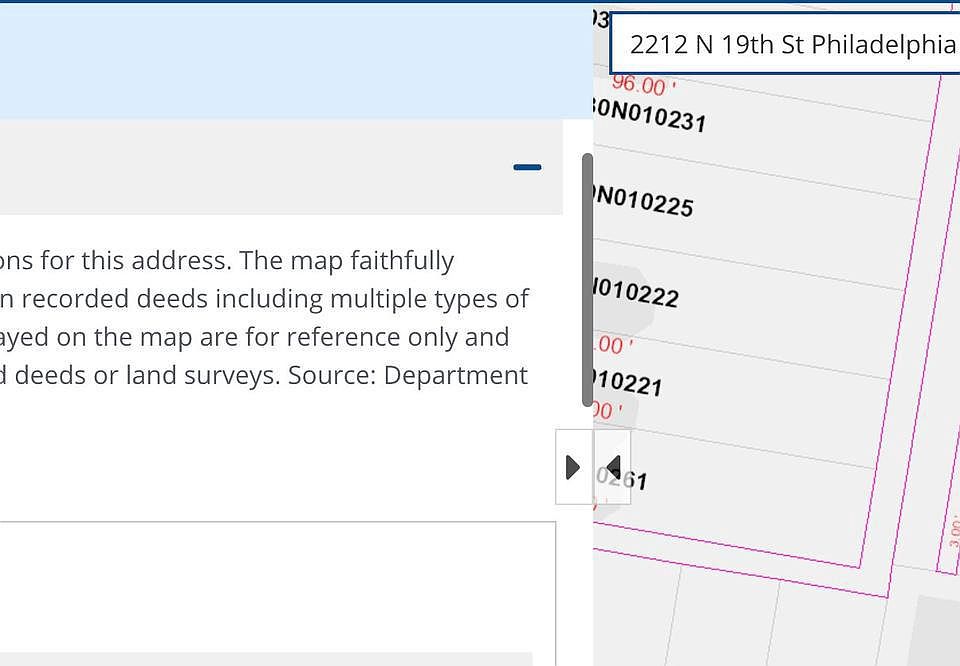Image resolution: width=960 pixels, height=666 pixels.
Task: Click the gray building footprint in bottom-right corner
Action: pyautogui.click(x=940, y=630)
